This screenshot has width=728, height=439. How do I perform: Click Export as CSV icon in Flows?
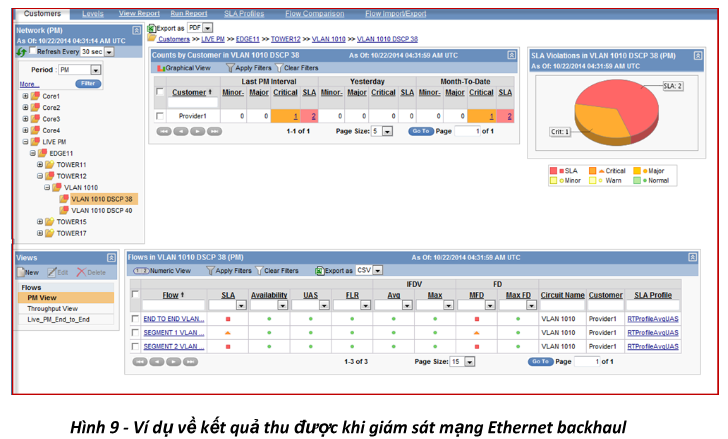319,271
